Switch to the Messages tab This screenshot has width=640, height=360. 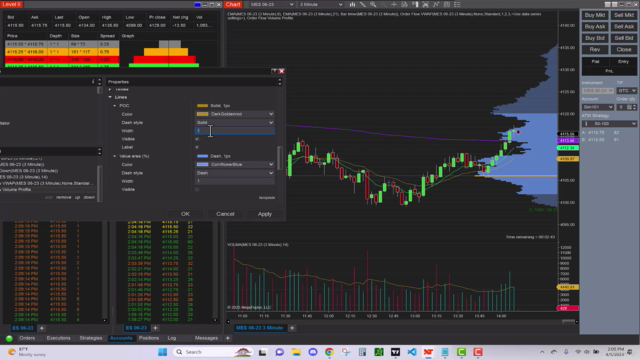(206, 338)
